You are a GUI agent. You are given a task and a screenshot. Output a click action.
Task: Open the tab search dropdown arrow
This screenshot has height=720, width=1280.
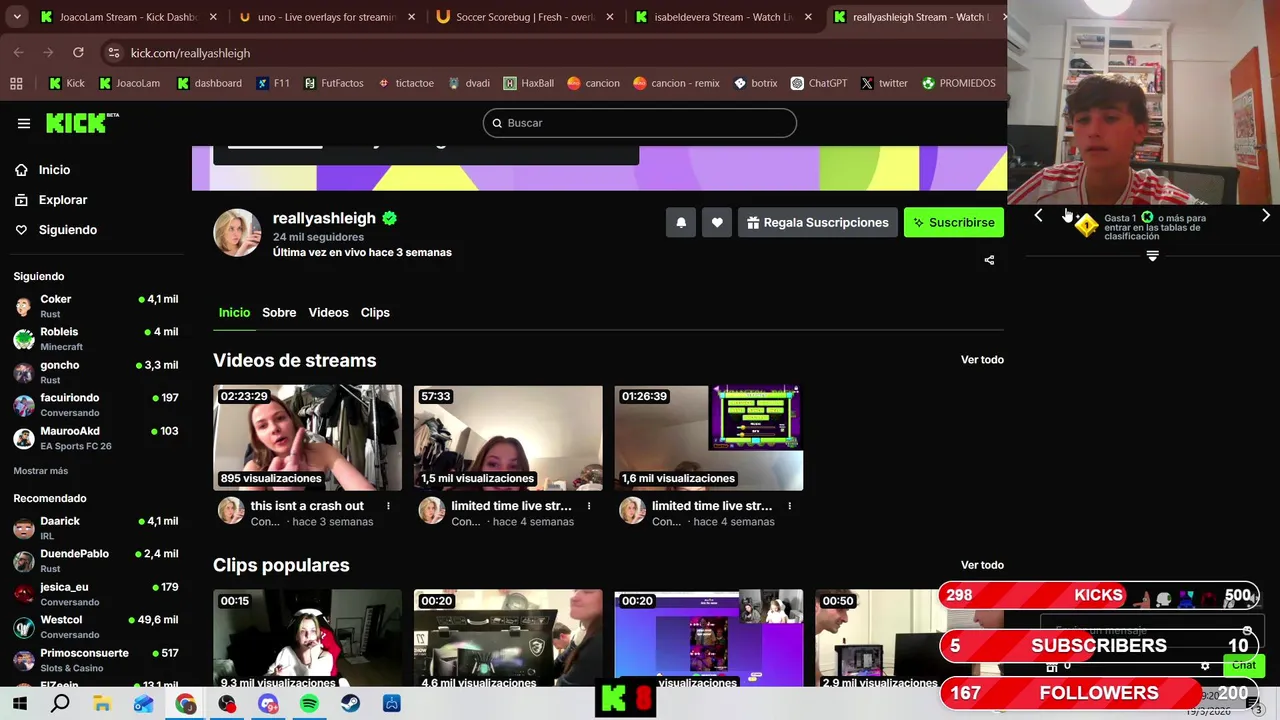[16, 17]
